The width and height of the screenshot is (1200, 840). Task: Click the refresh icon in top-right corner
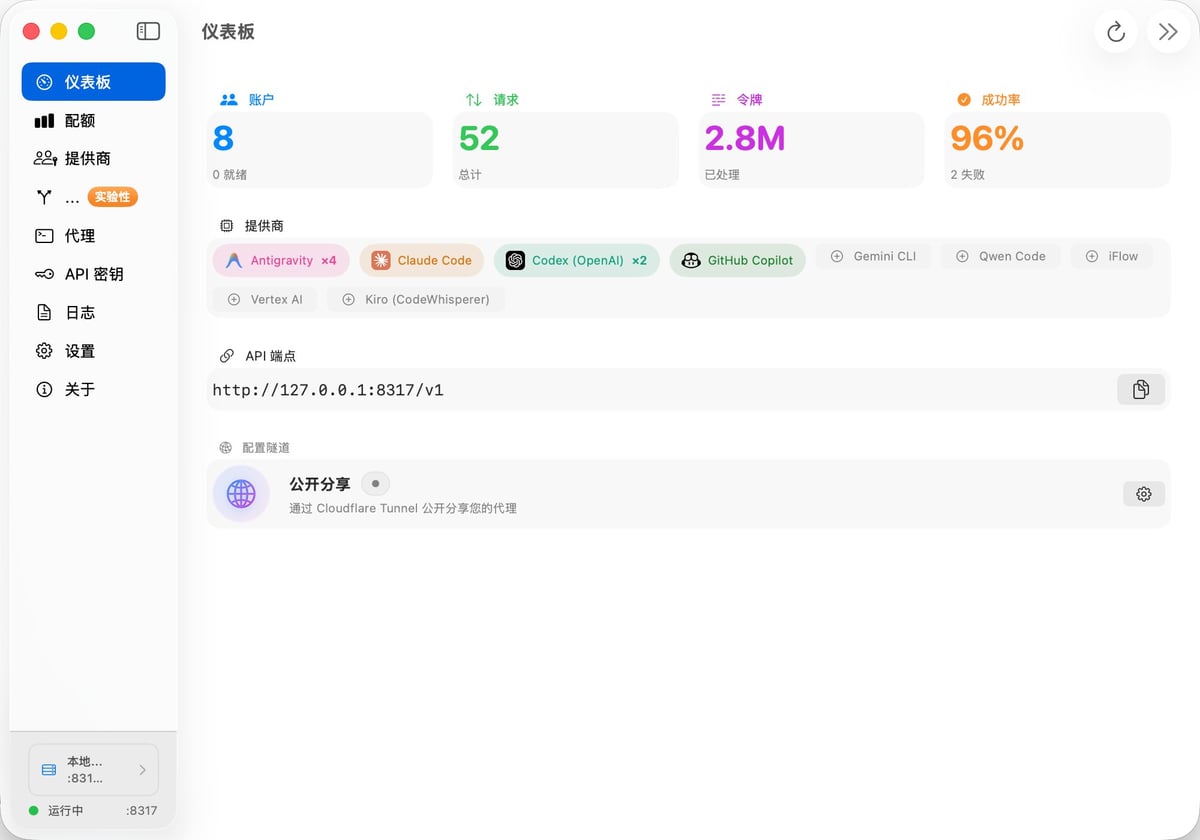coord(1116,32)
